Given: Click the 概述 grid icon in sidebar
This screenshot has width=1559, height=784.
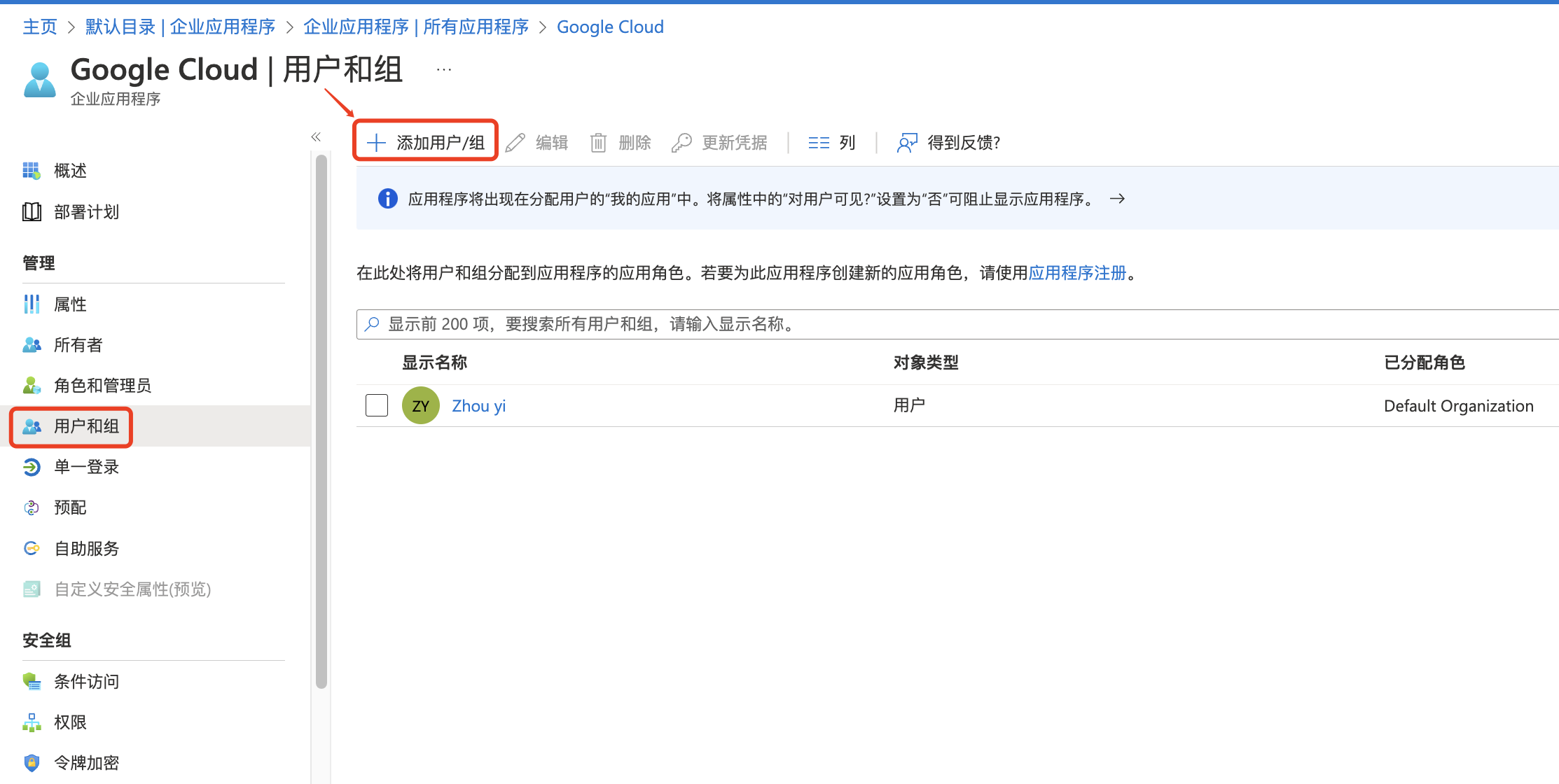Looking at the screenshot, I should pyautogui.click(x=32, y=171).
